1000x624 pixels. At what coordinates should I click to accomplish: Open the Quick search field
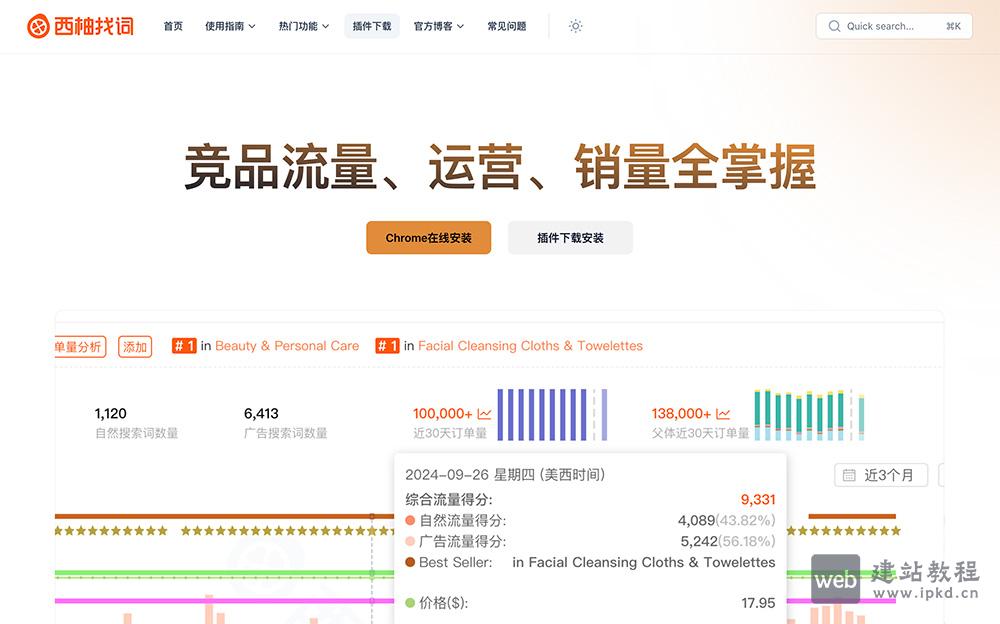(x=894, y=26)
